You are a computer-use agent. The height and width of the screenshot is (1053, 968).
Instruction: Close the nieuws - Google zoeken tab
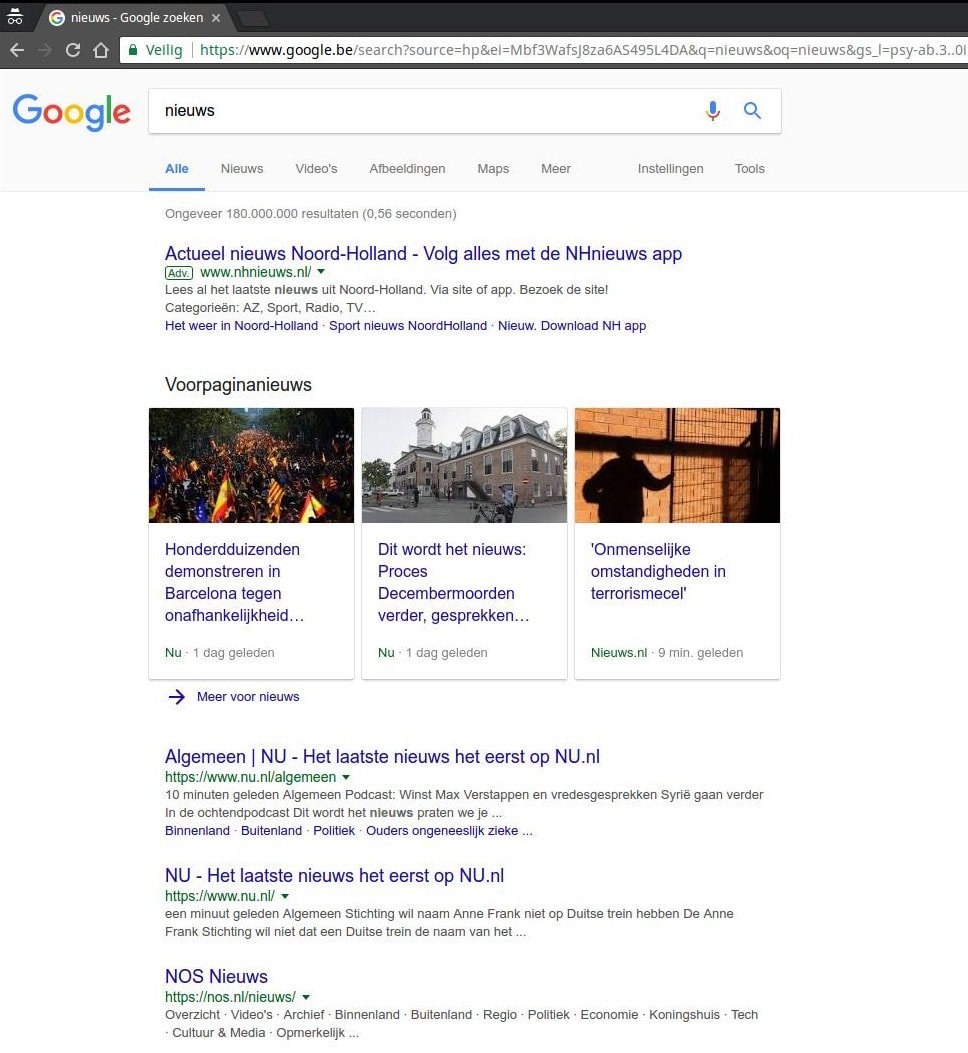click(x=216, y=18)
